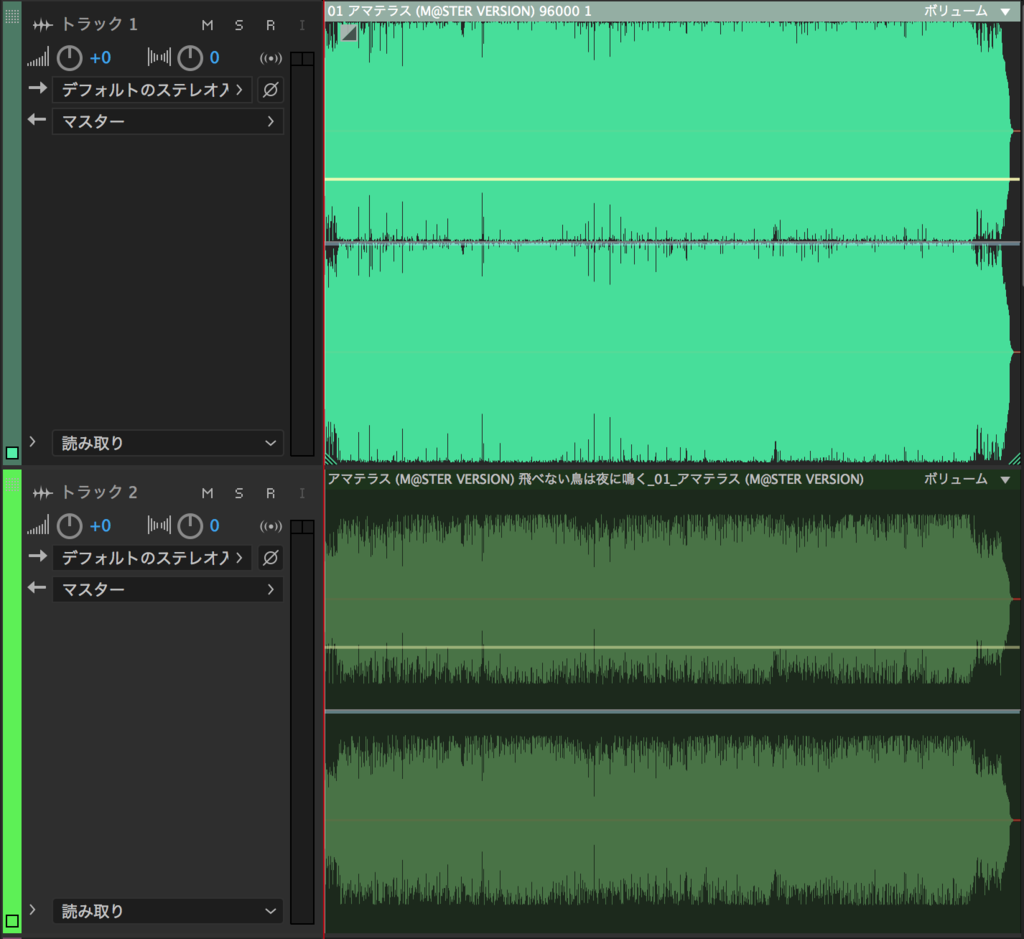Viewport: 1024px width, 939px height.
Task: Click Track 2 color square indicator
Action: pyautogui.click(x=12, y=921)
